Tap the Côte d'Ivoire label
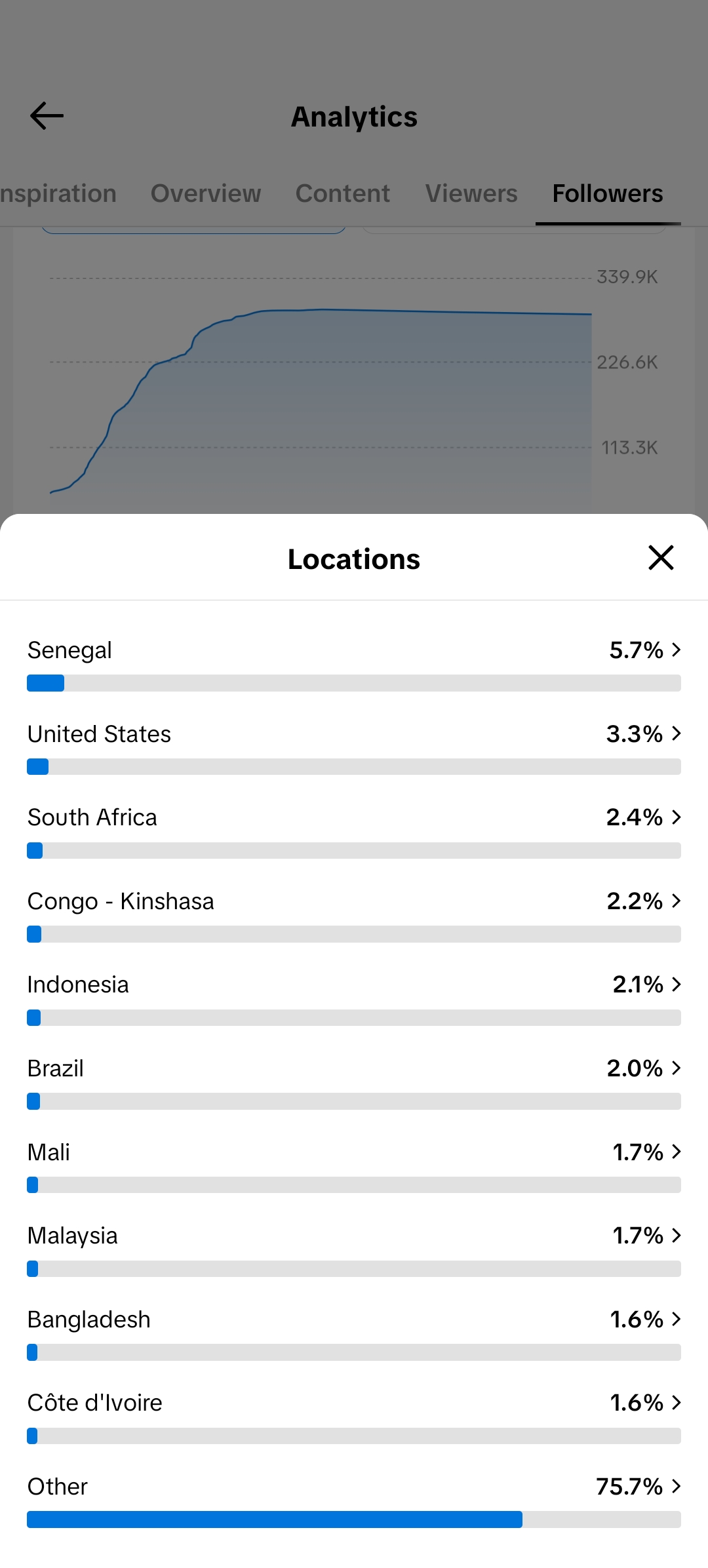Image resolution: width=708 pixels, height=1568 pixels. [x=95, y=1403]
